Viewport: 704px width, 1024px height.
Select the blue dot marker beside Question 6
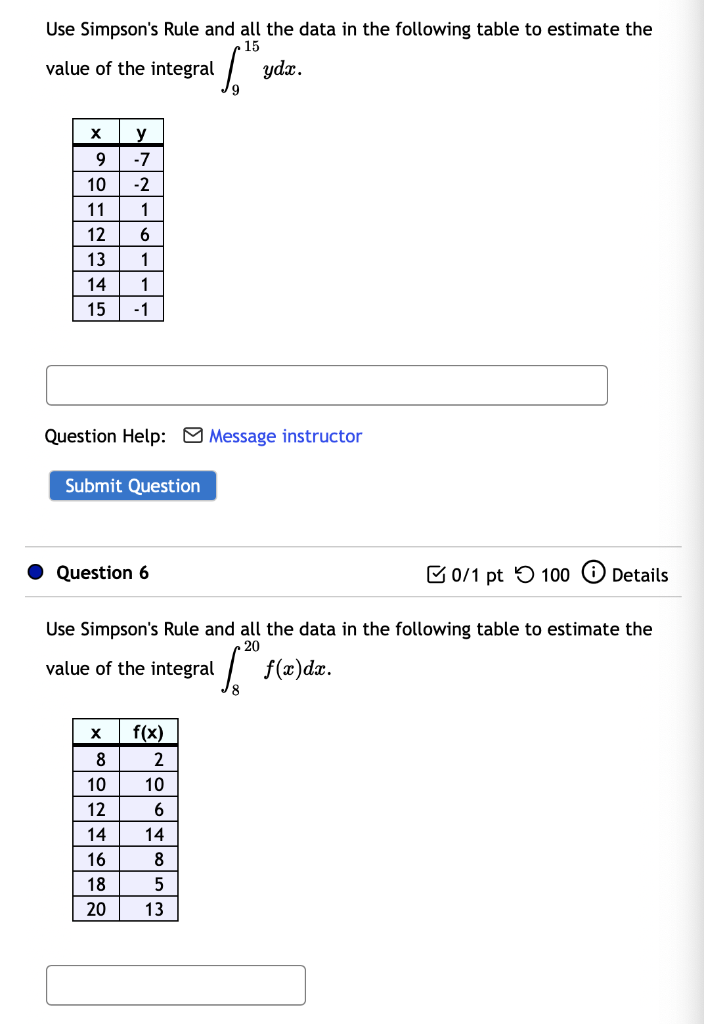click(34, 571)
